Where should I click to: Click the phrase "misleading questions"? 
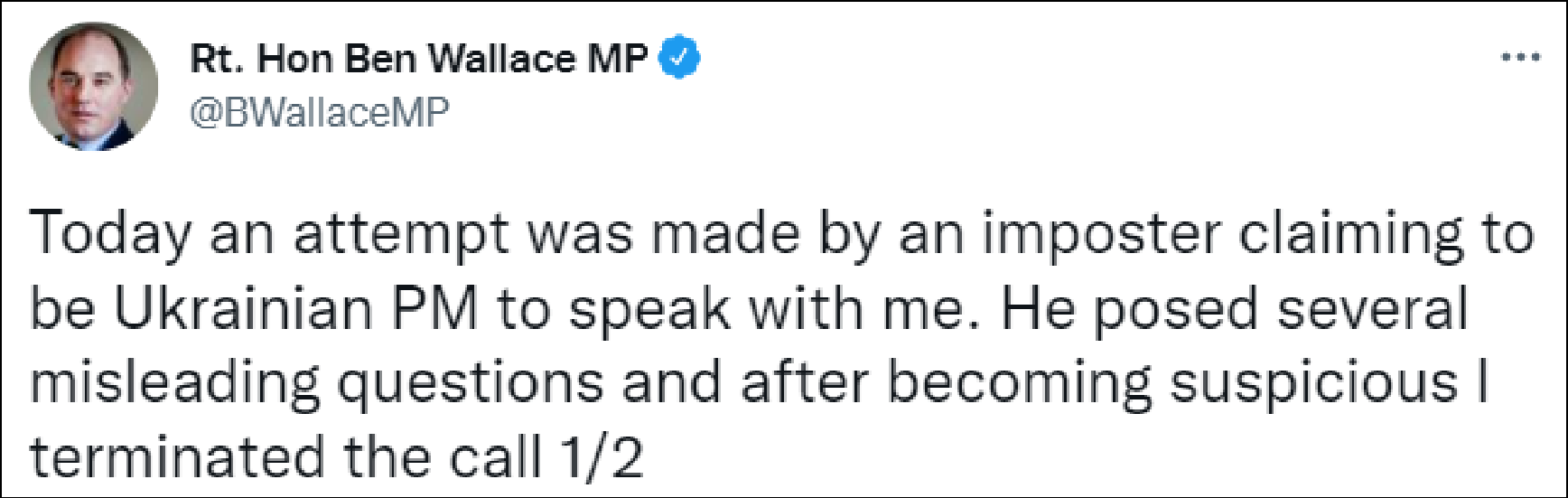click(x=316, y=383)
